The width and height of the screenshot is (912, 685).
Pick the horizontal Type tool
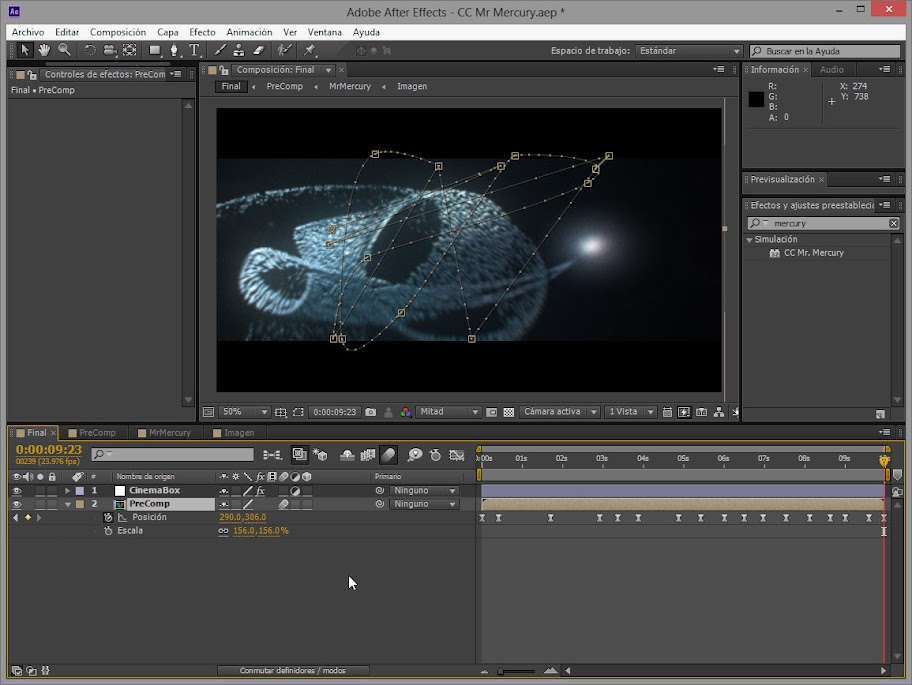tap(193, 50)
